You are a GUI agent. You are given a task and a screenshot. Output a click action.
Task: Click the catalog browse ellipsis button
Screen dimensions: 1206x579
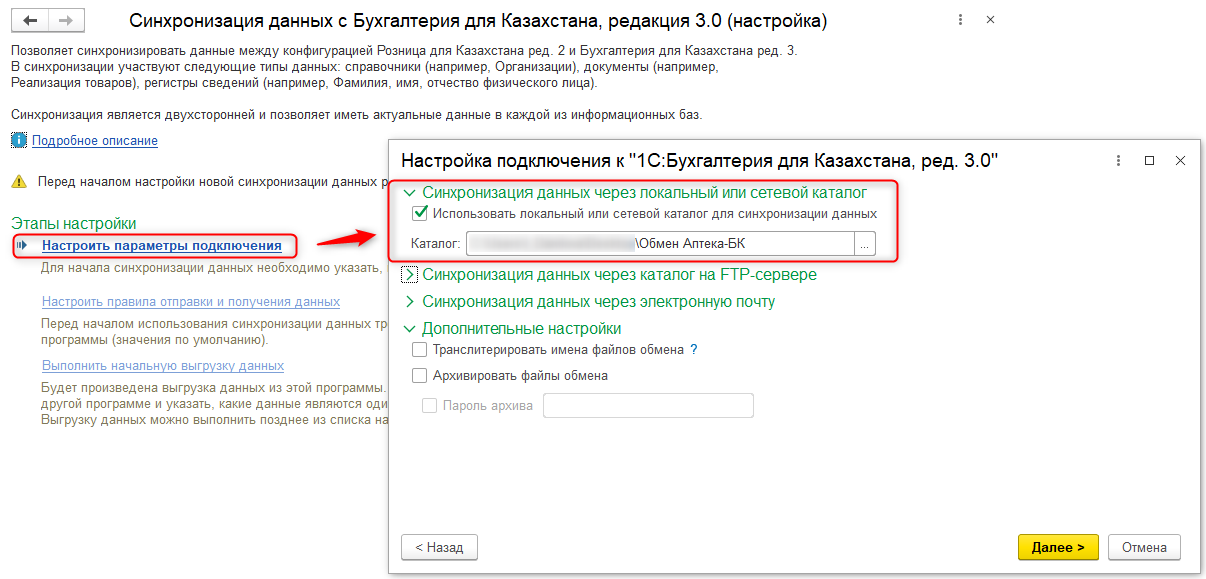click(865, 244)
